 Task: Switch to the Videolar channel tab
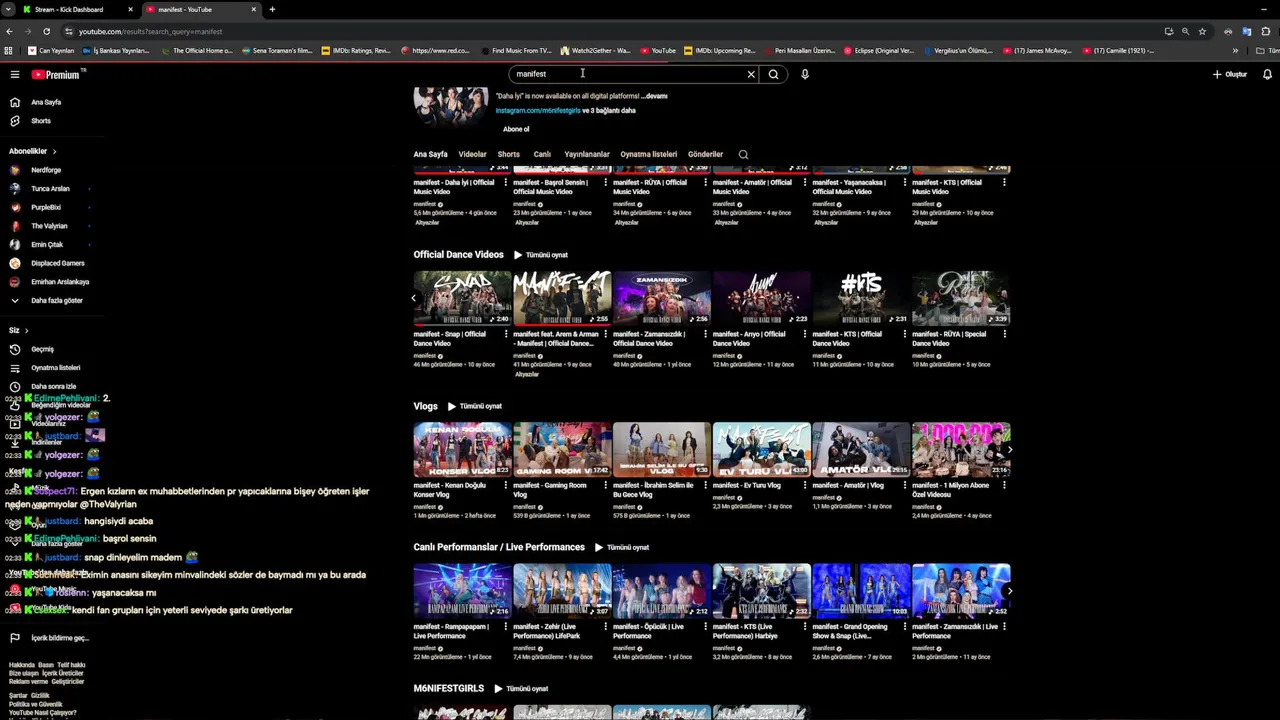[x=472, y=154]
